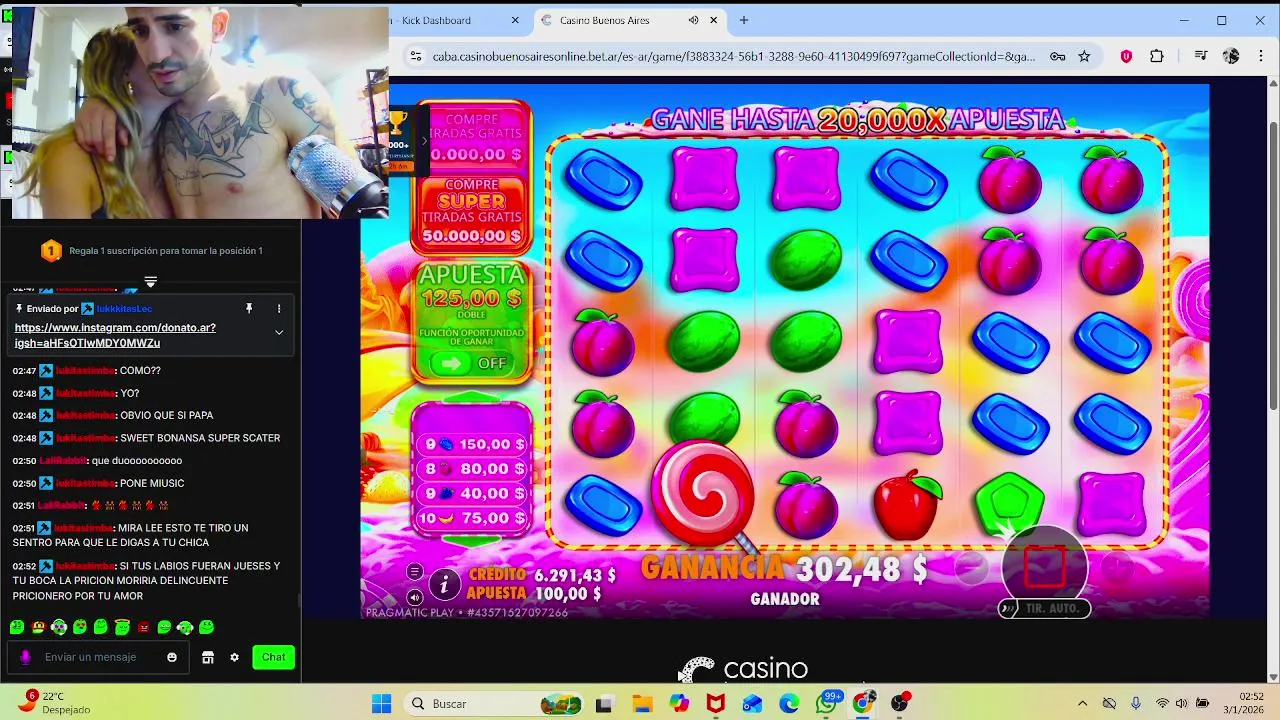Toggle the double chance OFF switch
Viewport: 1280px width, 720px height.
pyautogui.click(x=472, y=363)
